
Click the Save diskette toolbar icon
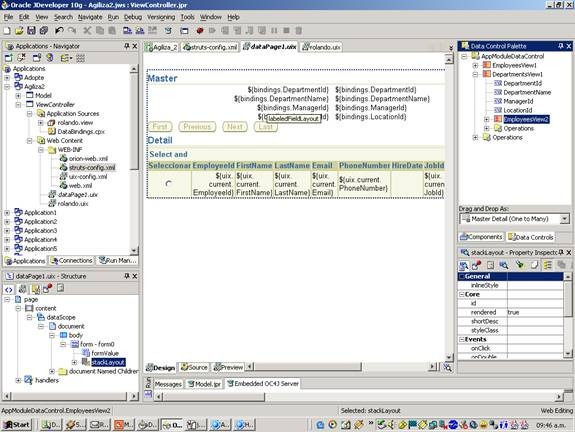coord(32,30)
